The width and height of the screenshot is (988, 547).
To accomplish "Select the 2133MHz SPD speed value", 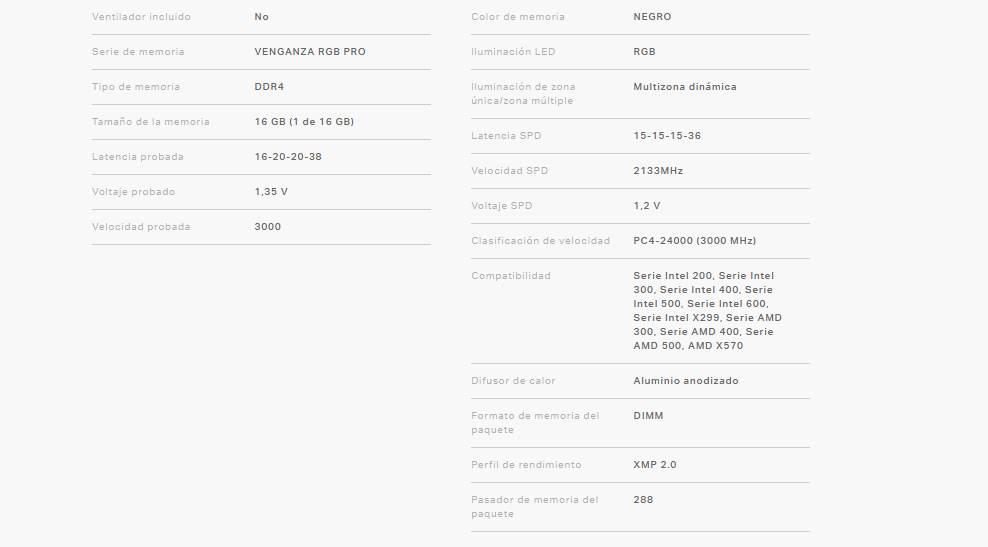I will pos(658,171).
